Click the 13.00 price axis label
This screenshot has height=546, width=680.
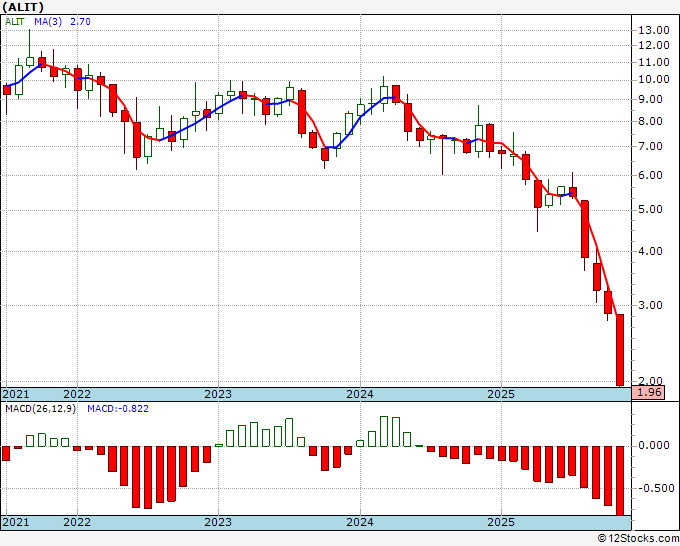click(654, 30)
